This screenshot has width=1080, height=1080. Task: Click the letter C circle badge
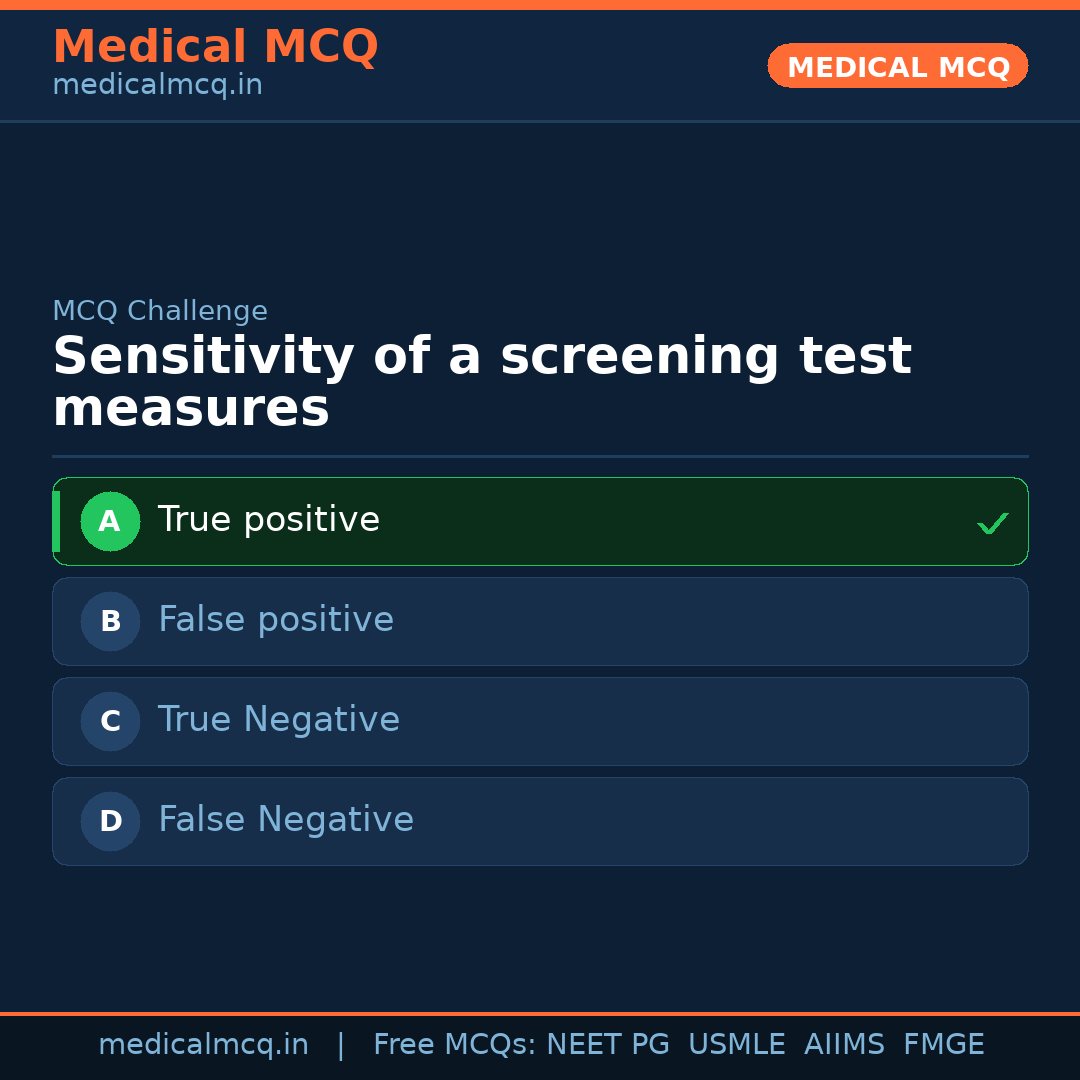pos(110,721)
